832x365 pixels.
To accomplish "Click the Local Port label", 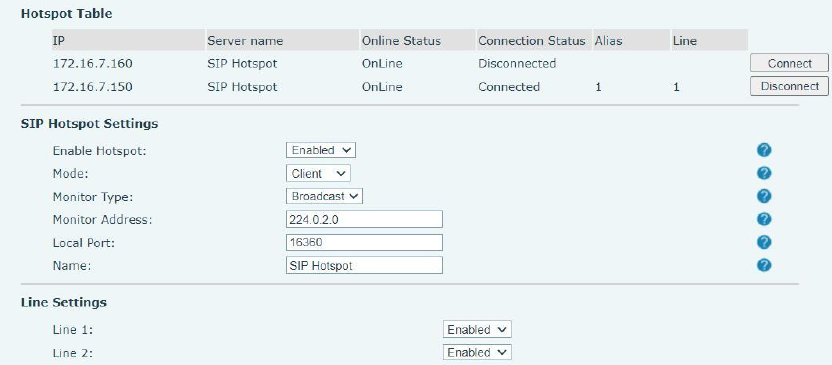I will (84, 243).
